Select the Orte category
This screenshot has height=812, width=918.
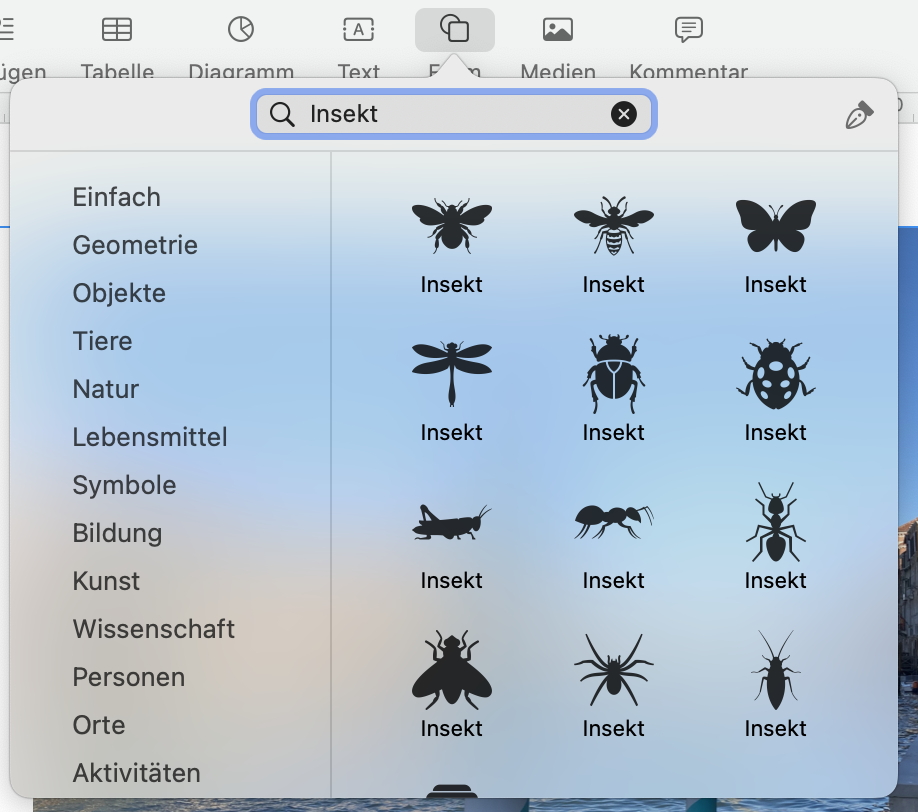[x=99, y=725]
